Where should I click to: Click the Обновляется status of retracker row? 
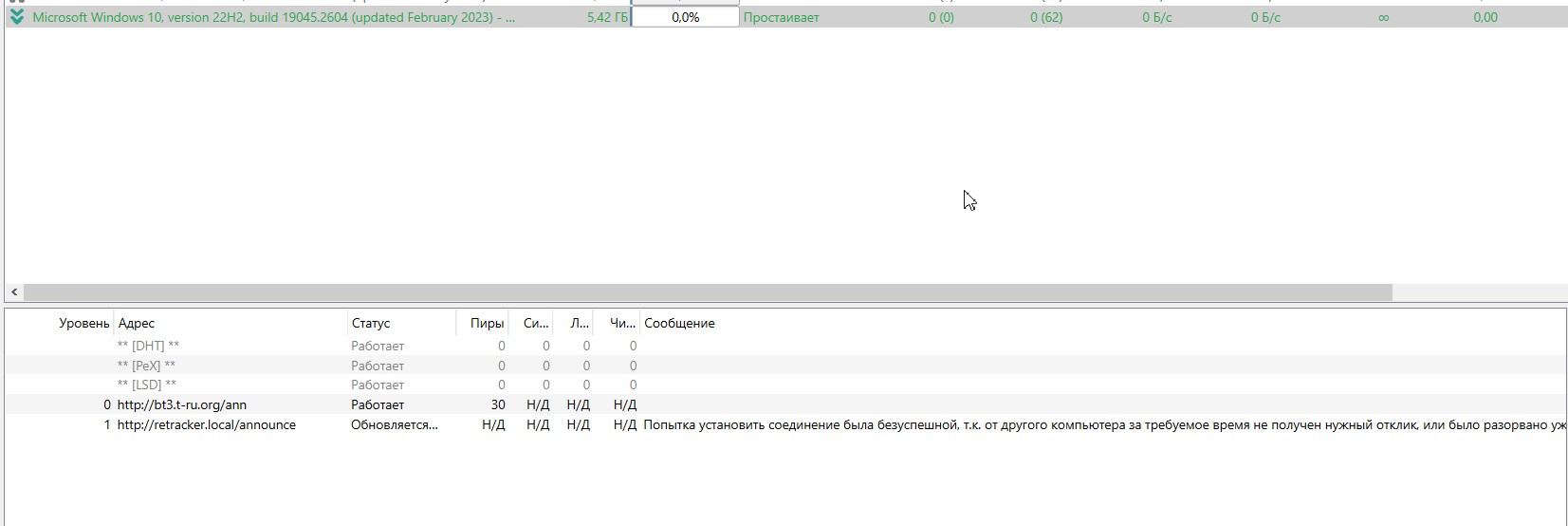tap(395, 424)
